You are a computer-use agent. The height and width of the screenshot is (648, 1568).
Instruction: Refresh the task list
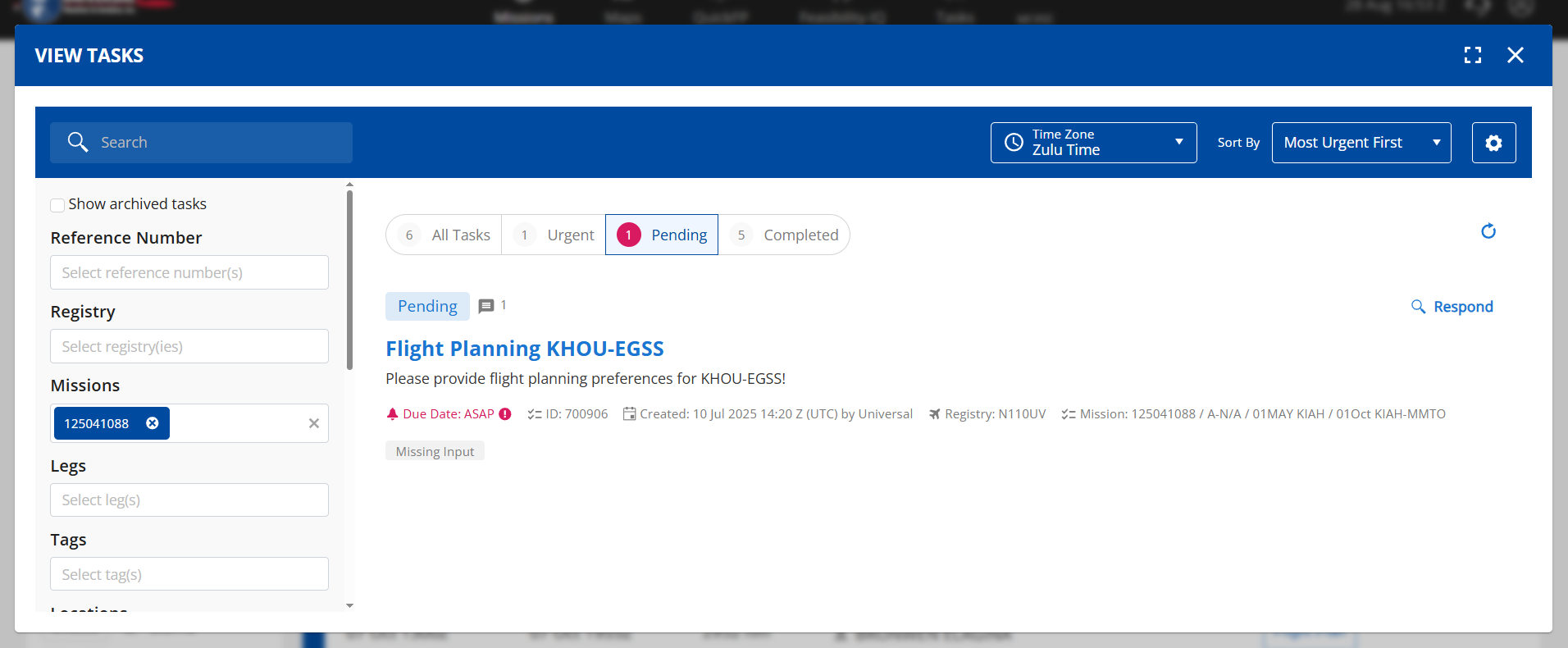pyautogui.click(x=1488, y=231)
